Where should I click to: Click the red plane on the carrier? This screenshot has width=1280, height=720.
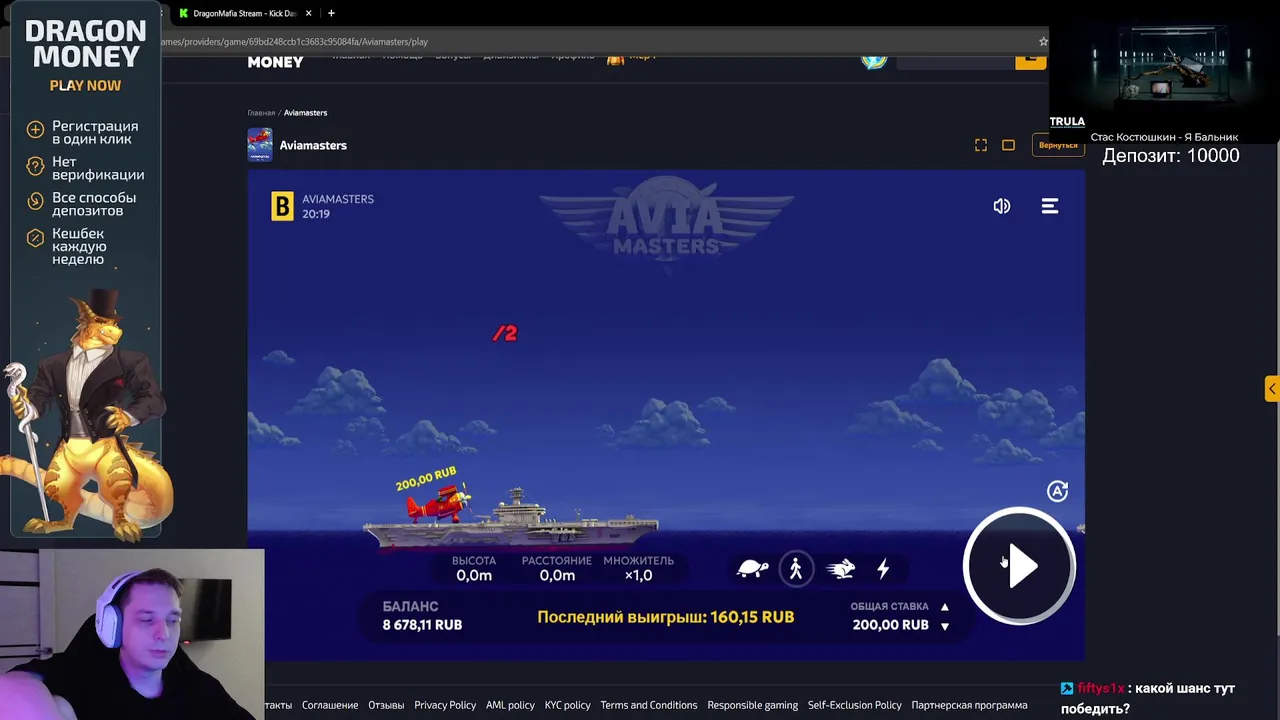click(x=438, y=504)
